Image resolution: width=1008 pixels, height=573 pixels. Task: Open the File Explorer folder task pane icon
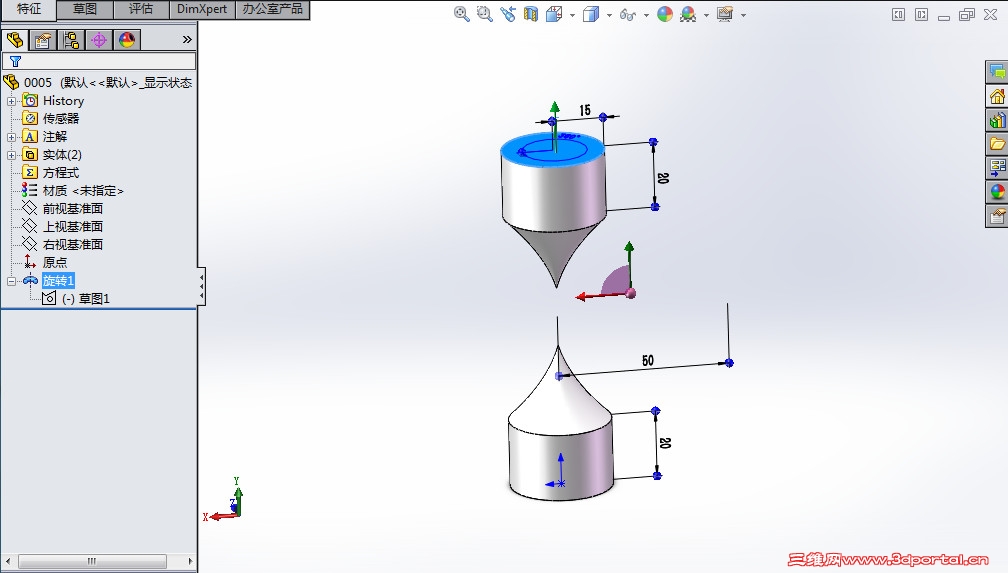[997, 144]
